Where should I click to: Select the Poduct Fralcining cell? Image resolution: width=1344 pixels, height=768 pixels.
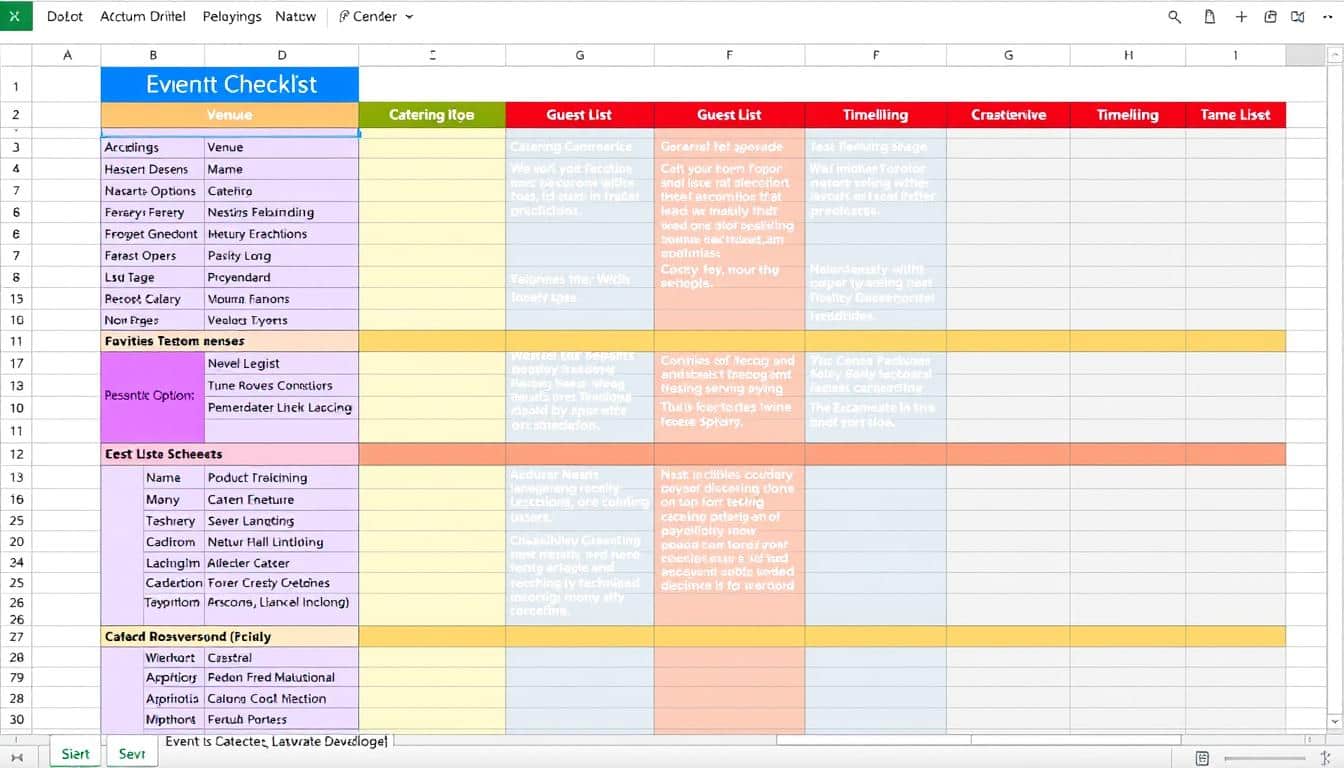tap(282, 477)
